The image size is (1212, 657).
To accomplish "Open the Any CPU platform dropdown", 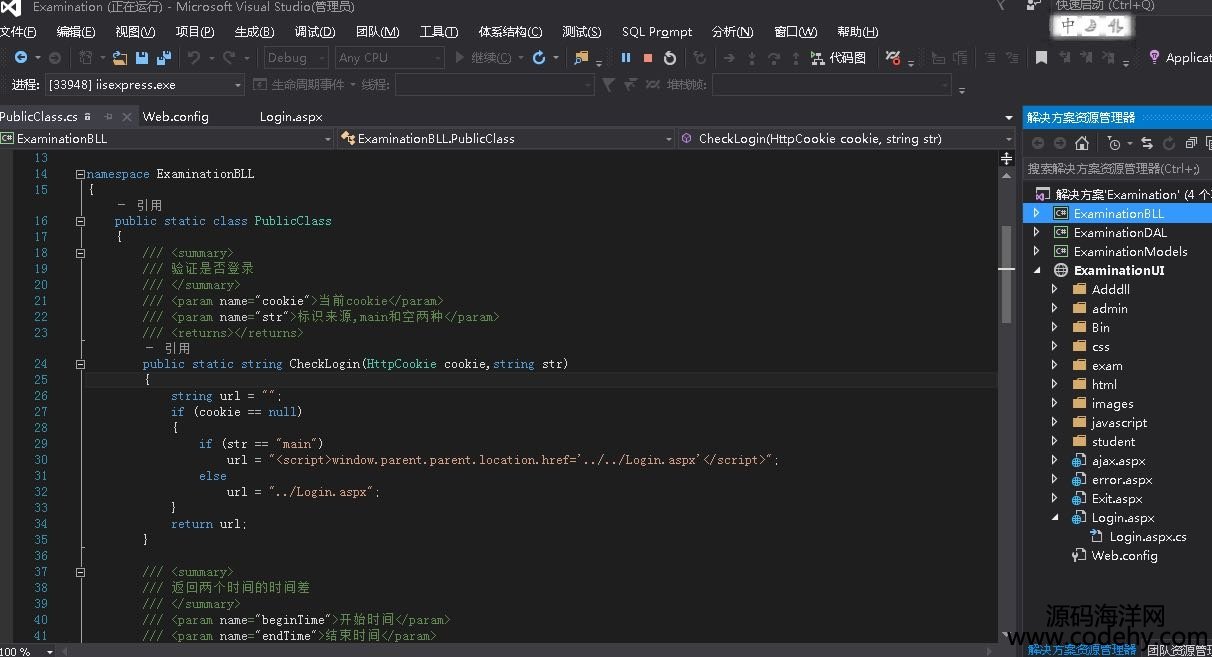I will pyautogui.click(x=388, y=58).
